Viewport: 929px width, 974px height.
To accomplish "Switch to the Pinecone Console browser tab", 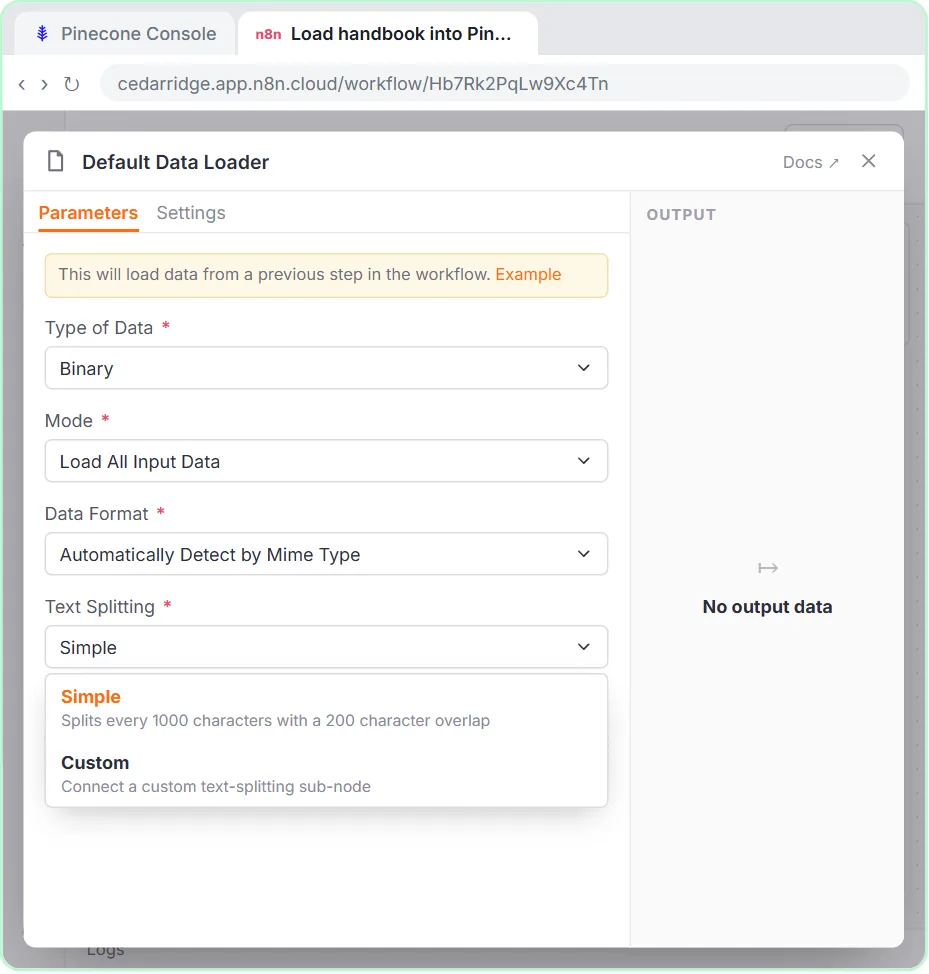I will coord(126,34).
